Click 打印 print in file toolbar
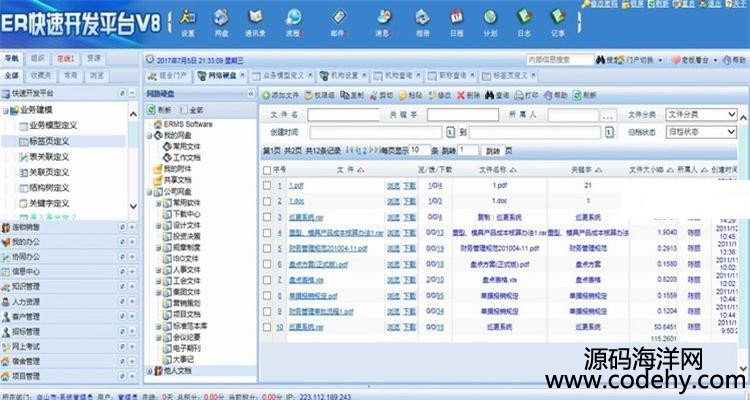 (x=526, y=95)
